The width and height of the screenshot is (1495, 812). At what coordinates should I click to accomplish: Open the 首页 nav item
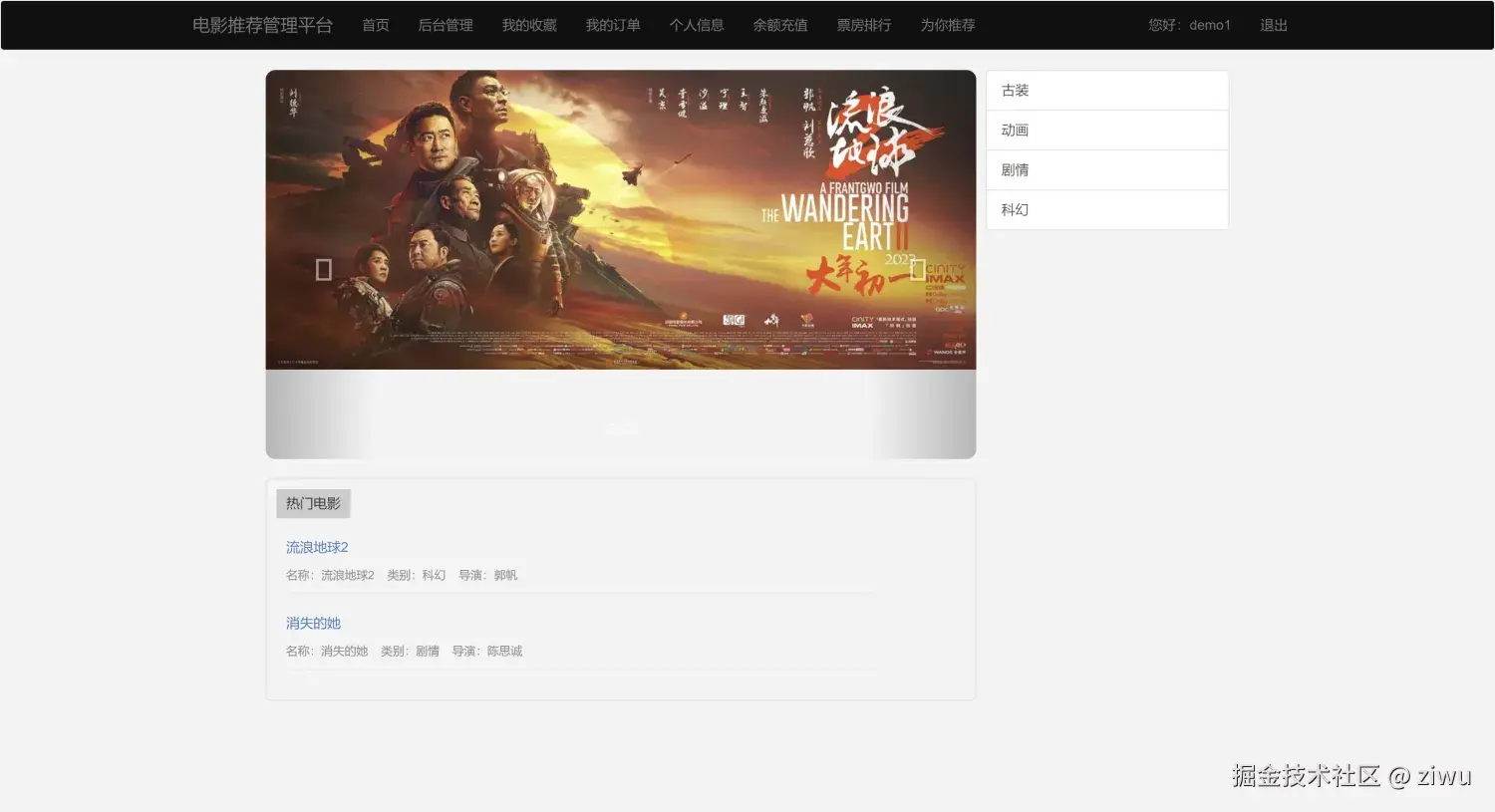376,25
